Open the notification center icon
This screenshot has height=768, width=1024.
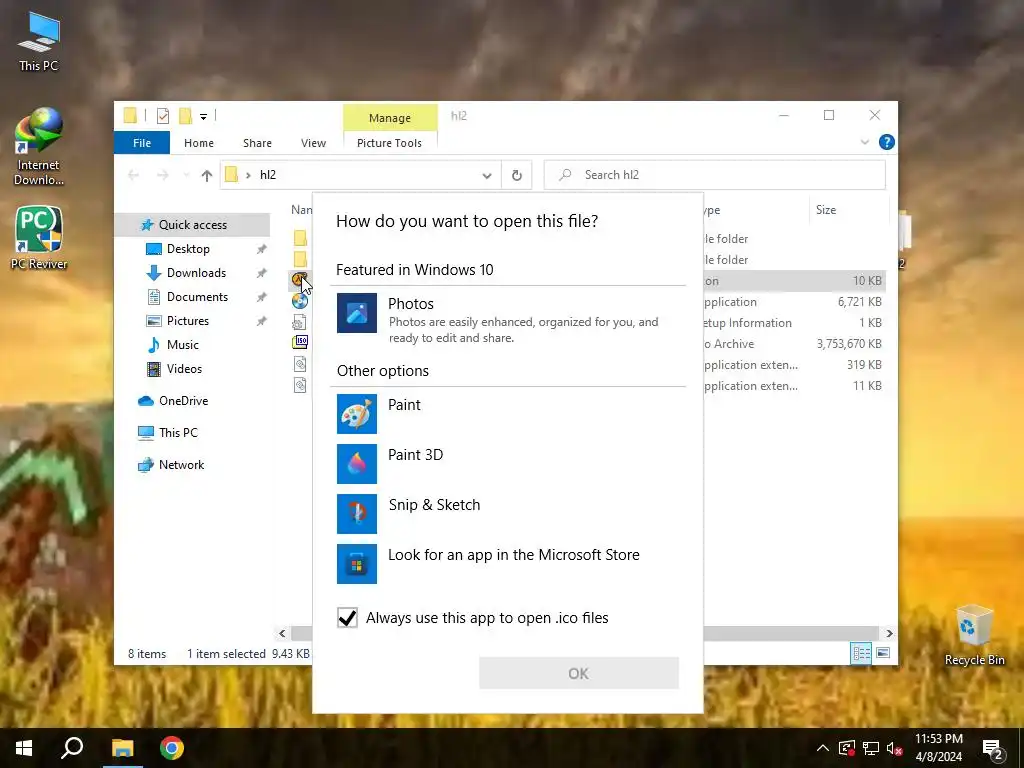[993, 748]
